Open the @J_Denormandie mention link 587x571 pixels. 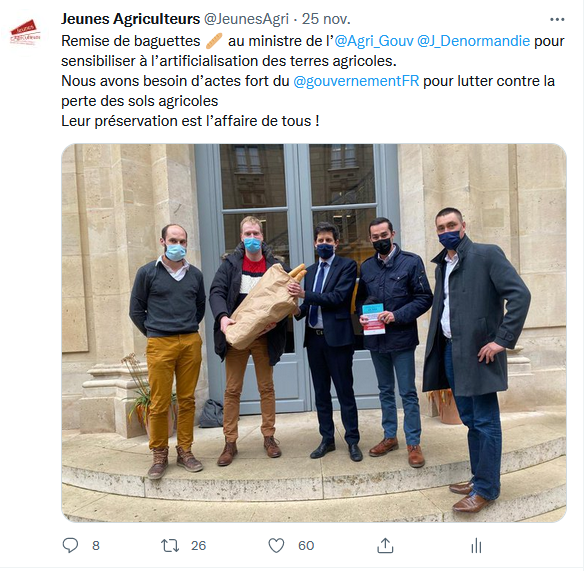pyautogui.click(x=474, y=41)
